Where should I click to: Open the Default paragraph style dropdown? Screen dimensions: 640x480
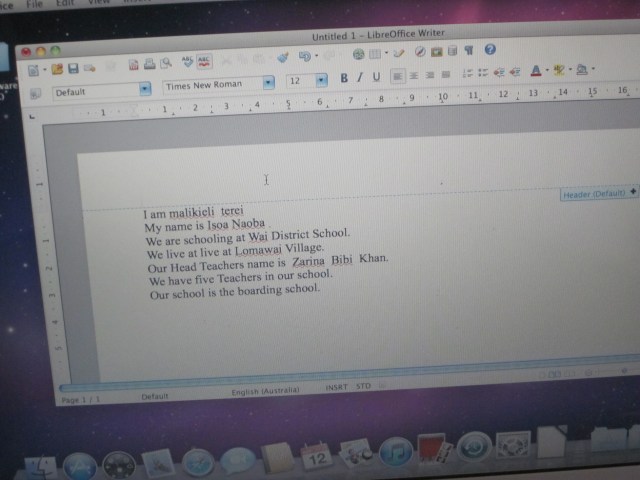(145, 88)
